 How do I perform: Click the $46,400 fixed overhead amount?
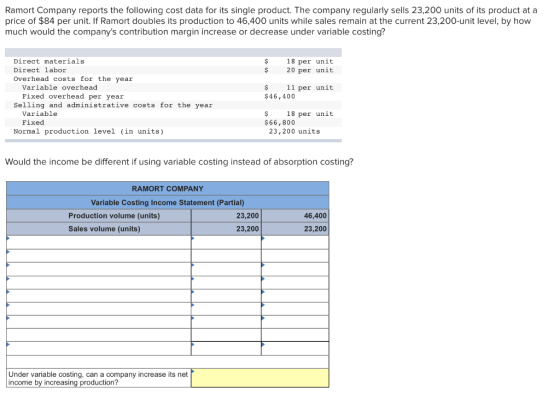click(x=280, y=96)
